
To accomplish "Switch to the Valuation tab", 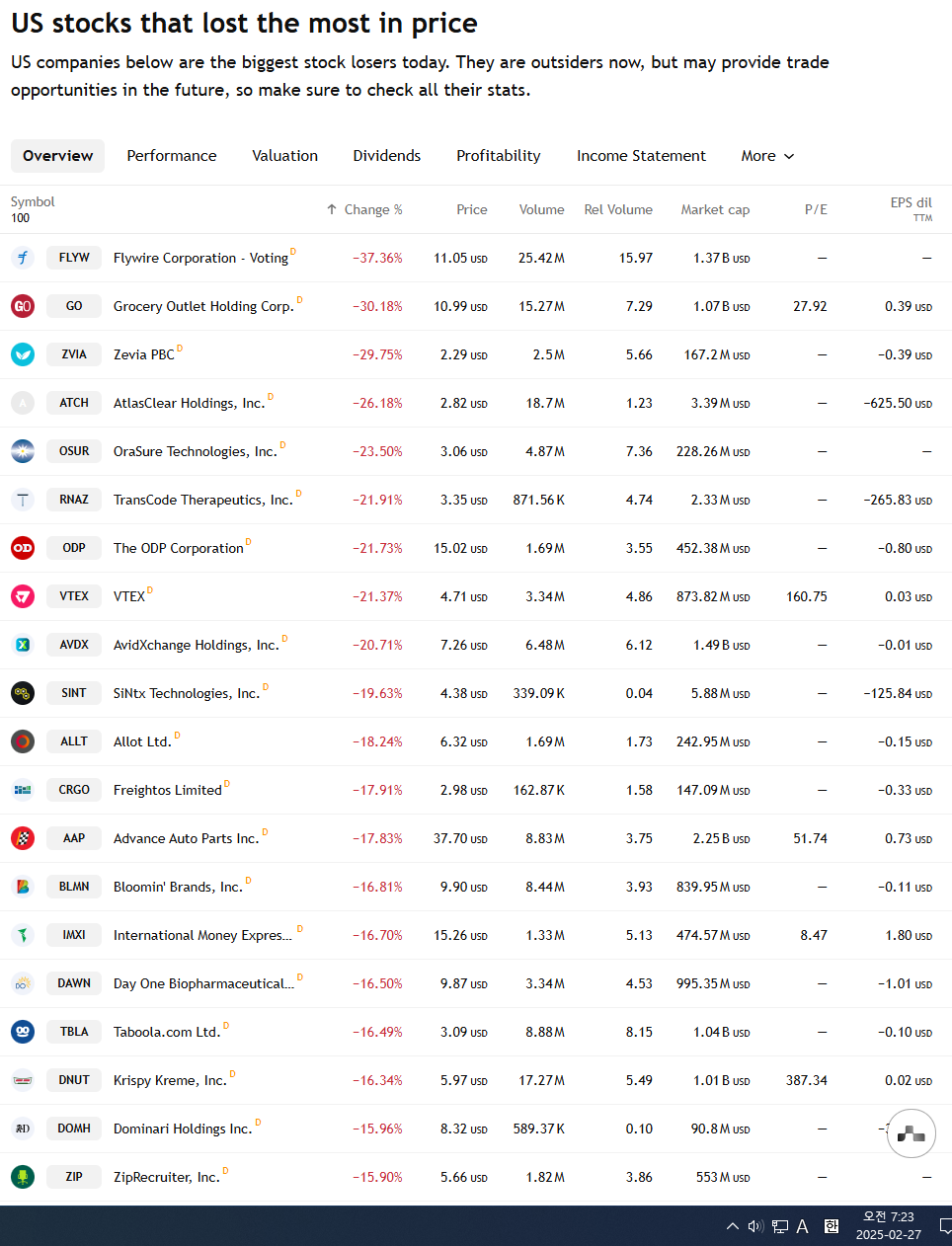I will (284, 156).
